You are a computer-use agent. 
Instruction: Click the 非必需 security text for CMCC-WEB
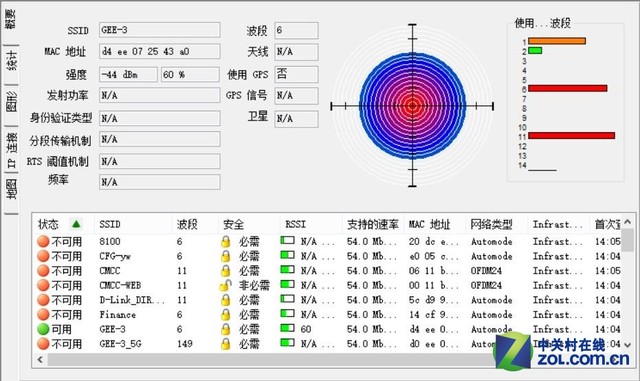point(254,285)
